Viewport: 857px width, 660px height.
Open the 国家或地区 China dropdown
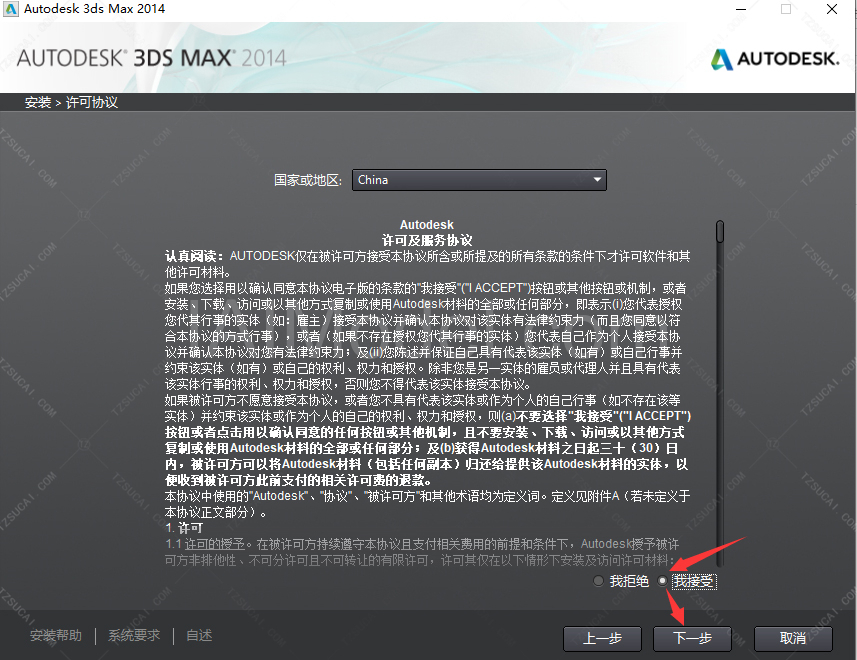point(479,180)
